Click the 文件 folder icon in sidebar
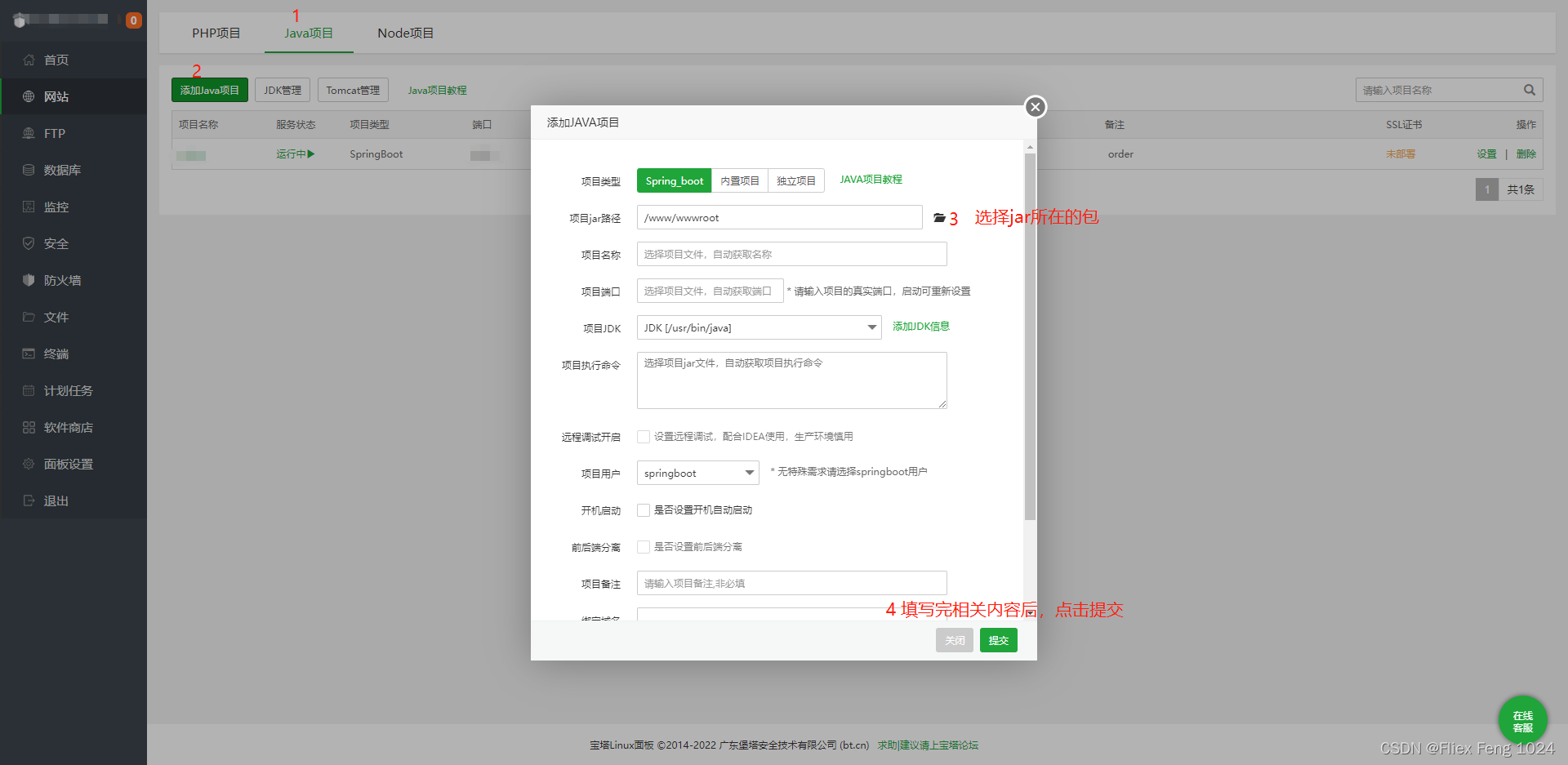 (29, 317)
